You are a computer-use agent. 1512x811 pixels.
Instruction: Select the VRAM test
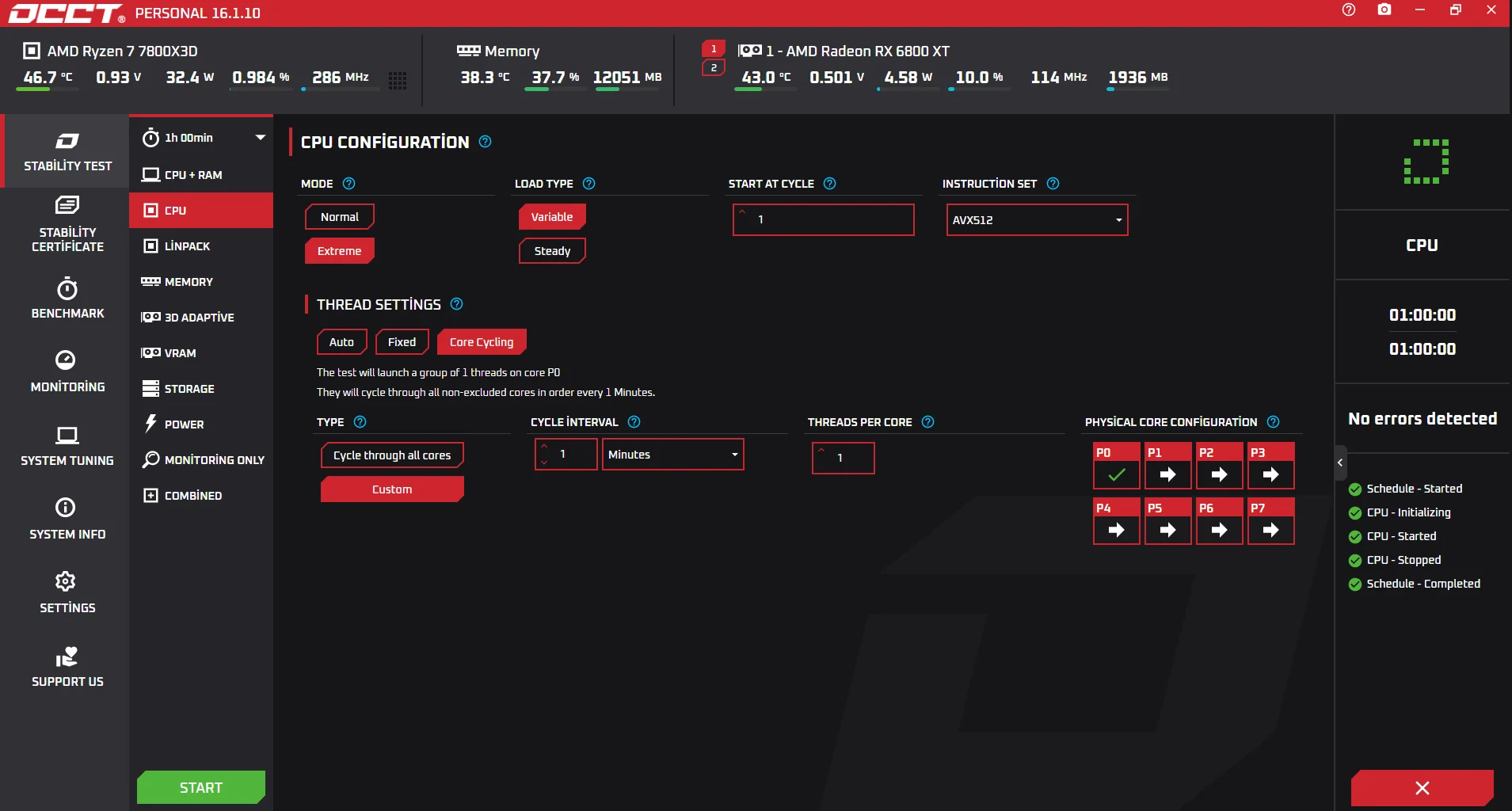[201, 353]
